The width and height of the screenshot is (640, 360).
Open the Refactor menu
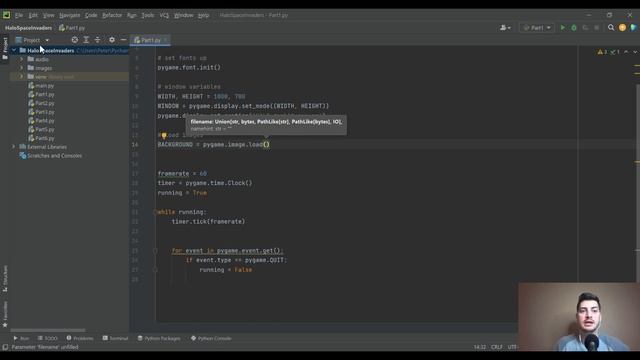112,15
